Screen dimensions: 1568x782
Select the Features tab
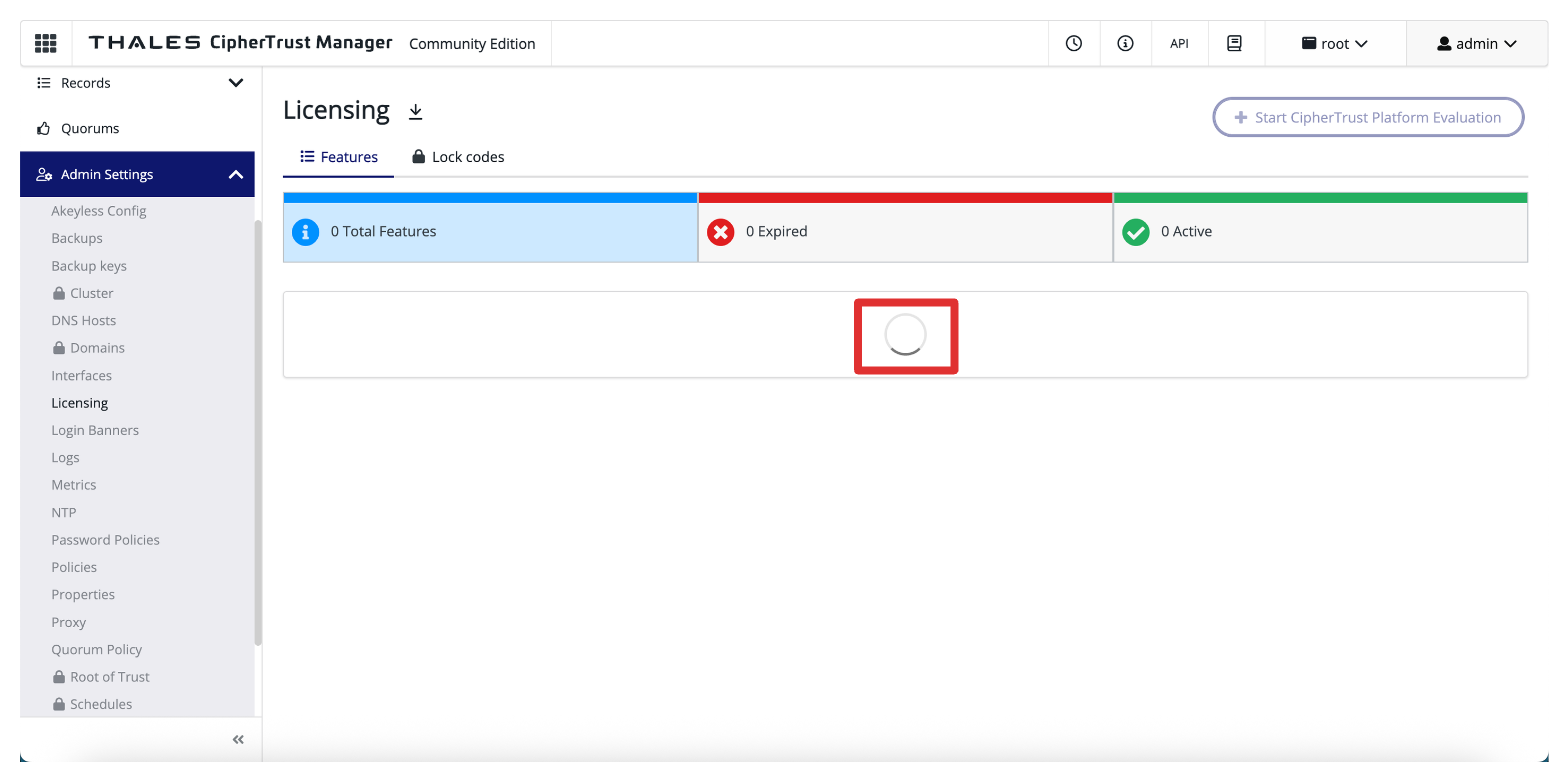coord(339,157)
